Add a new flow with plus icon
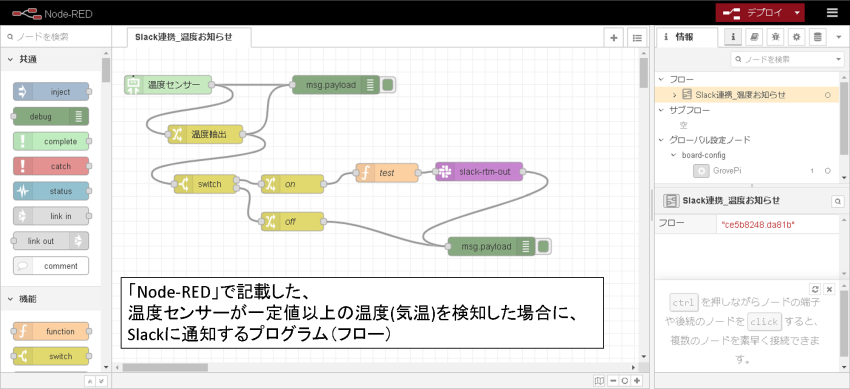Image resolution: width=850 pixels, height=389 pixels. point(614,38)
